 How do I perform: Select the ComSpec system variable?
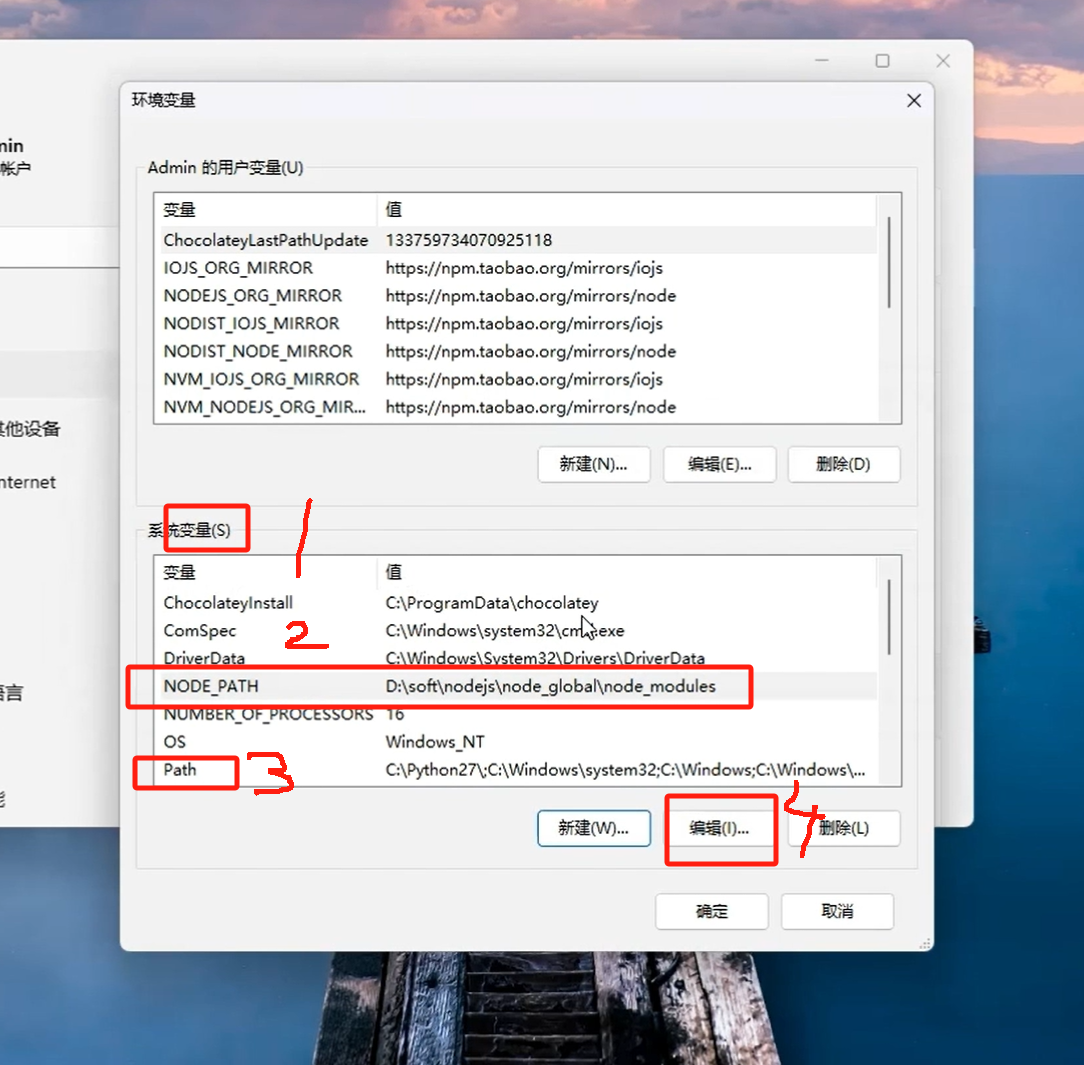coord(518,630)
